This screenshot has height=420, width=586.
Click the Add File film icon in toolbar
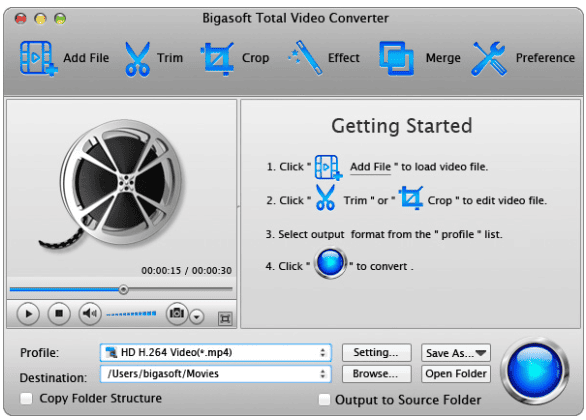(38, 58)
